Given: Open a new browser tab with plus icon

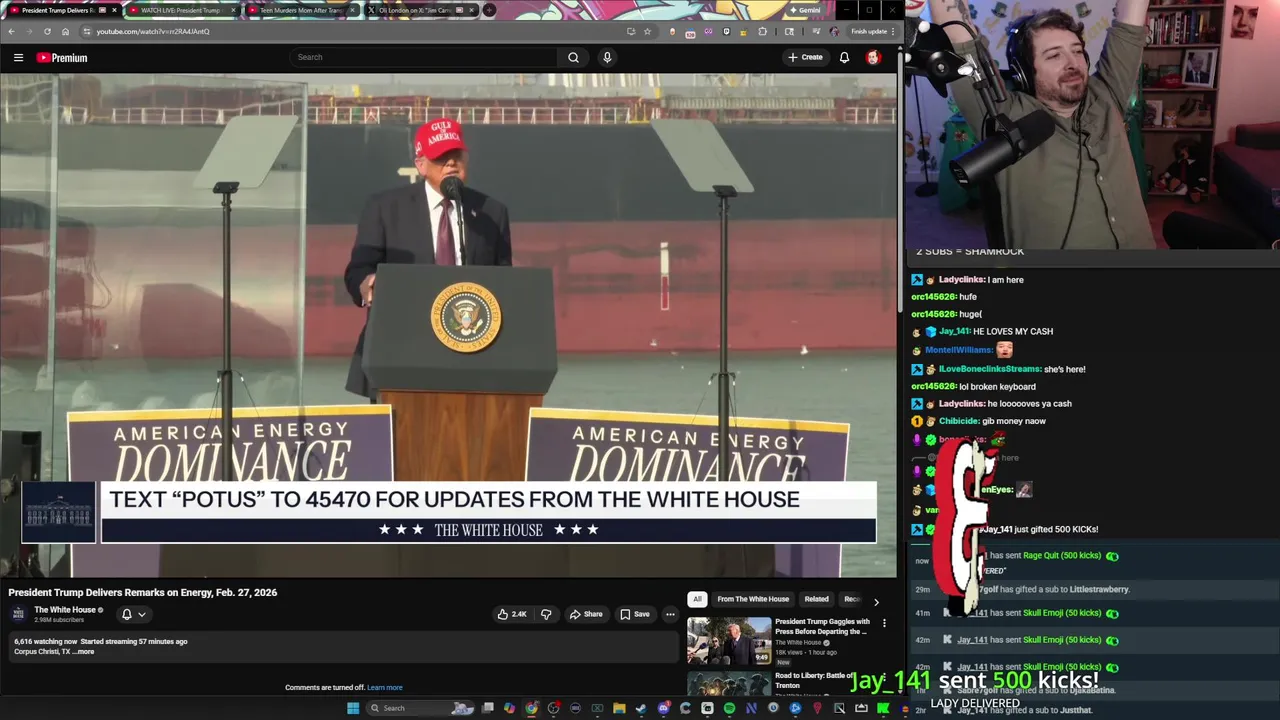Looking at the screenshot, I should click(x=489, y=10).
